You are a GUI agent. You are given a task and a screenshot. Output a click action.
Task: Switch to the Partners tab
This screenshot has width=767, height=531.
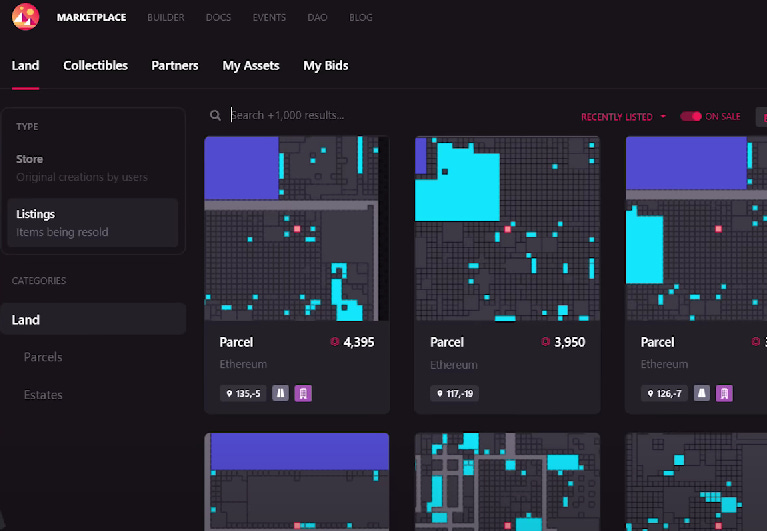tap(175, 66)
